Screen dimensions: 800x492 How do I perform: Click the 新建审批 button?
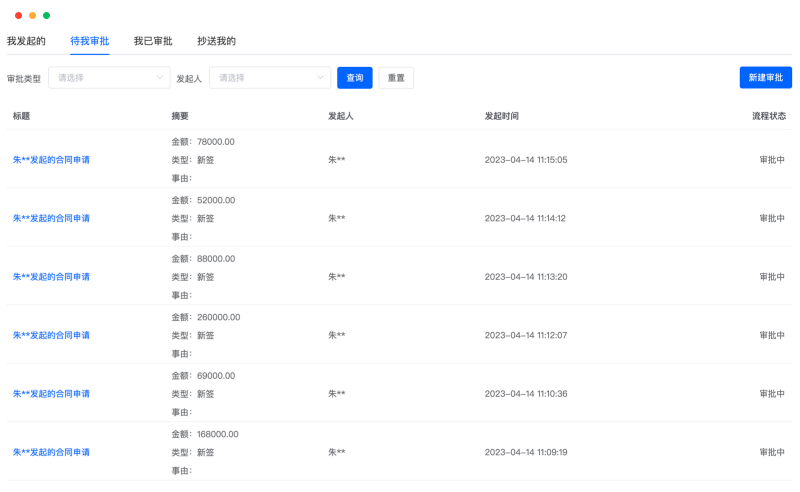coord(765,78)
